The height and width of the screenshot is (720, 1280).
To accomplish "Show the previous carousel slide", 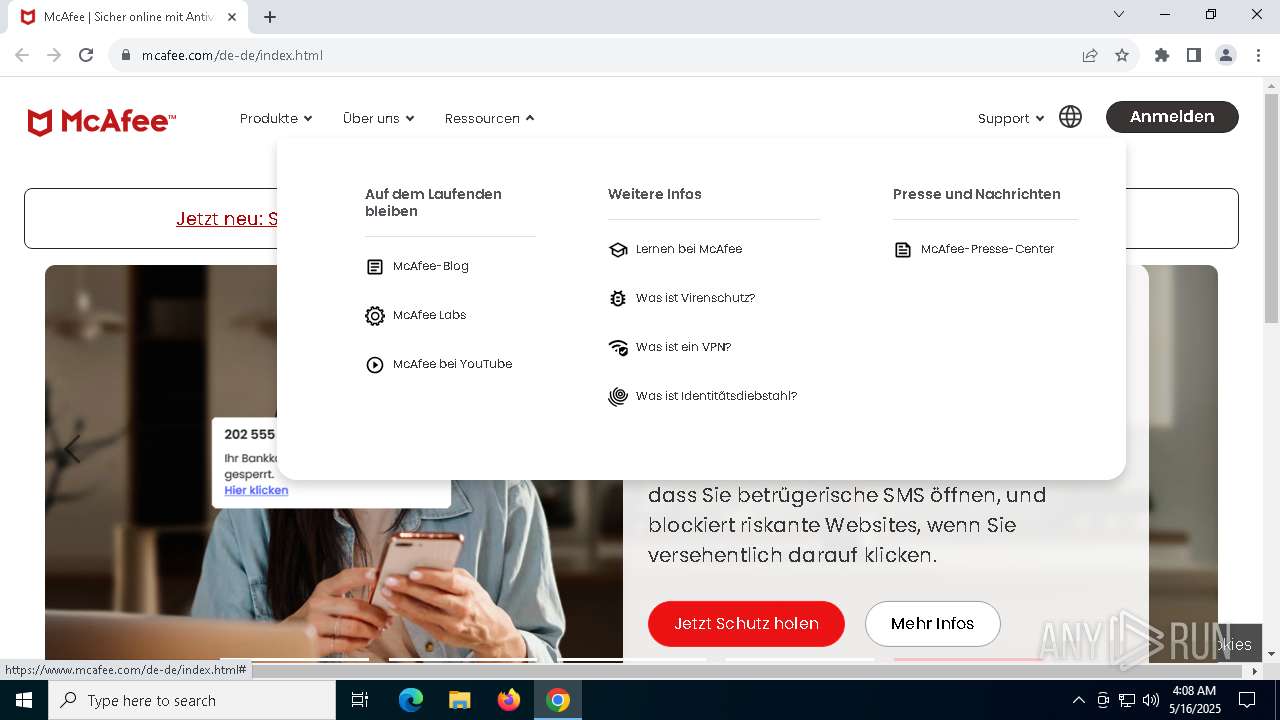I will coord(72,450).
